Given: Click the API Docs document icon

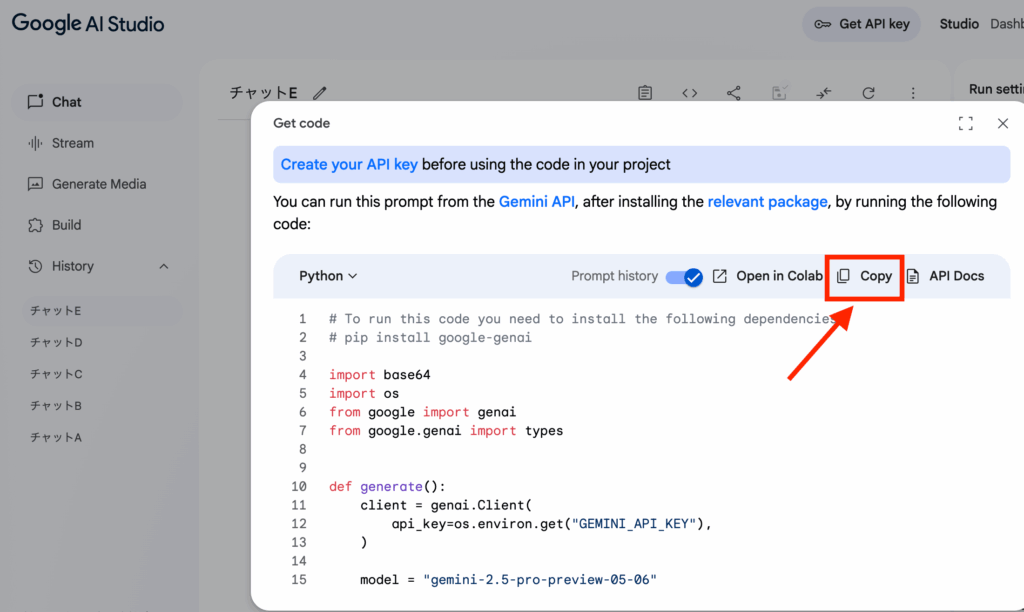Looking at the screenshot, I should (x=913, y=276).
